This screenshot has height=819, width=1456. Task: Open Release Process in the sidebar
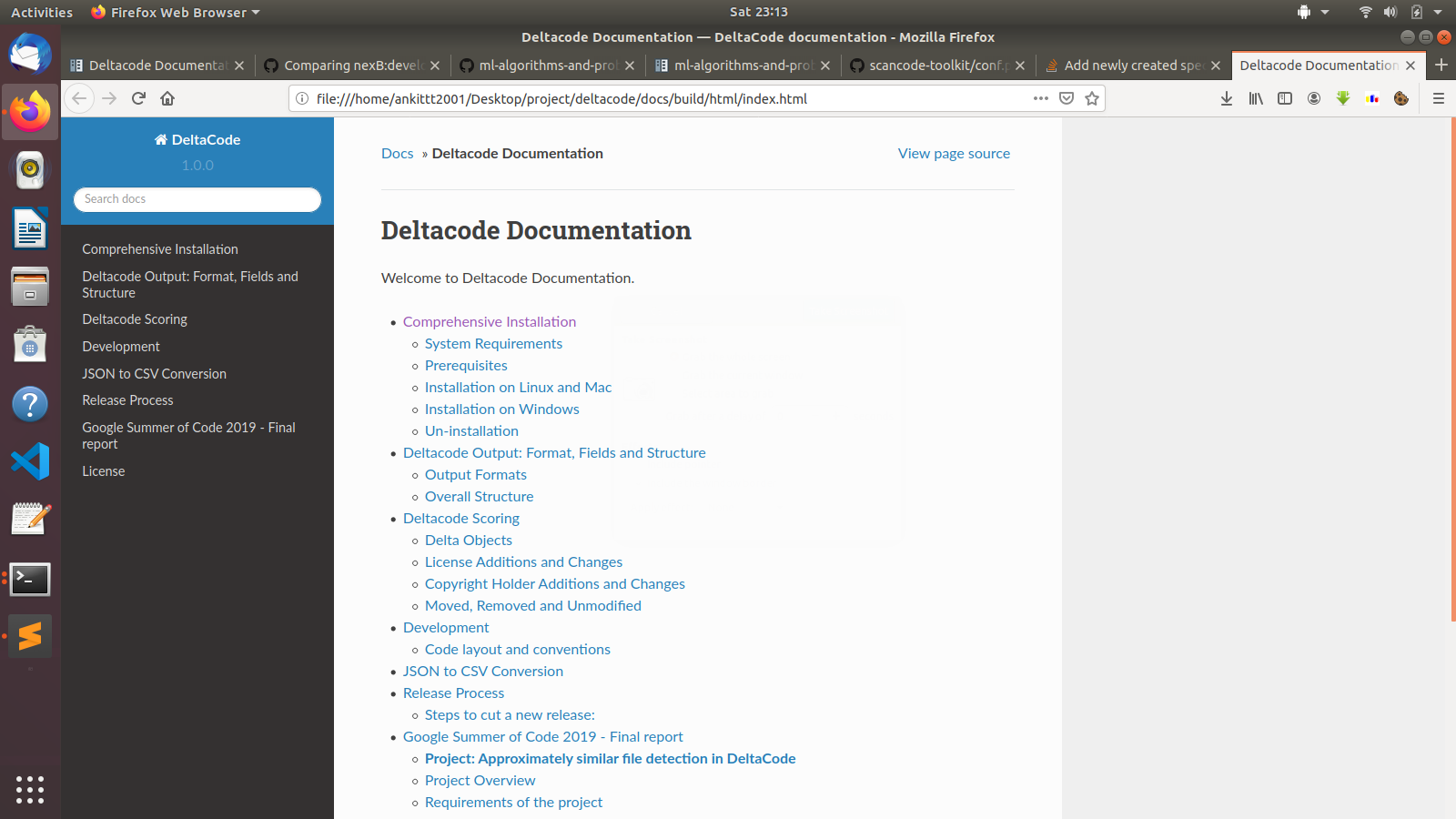[127, 400]
